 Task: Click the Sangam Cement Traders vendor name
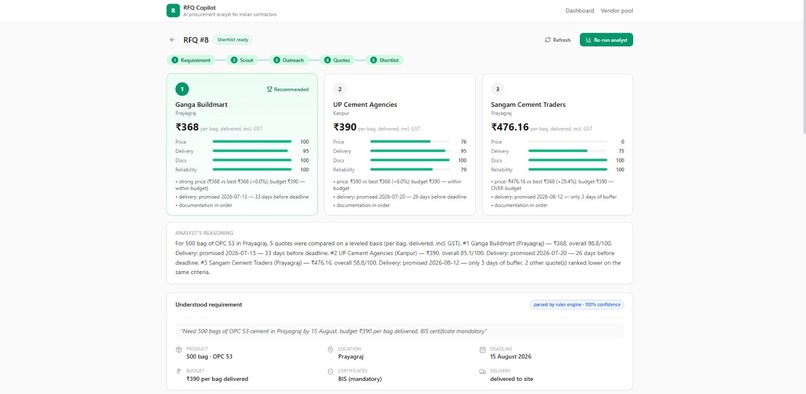(528, 104)
